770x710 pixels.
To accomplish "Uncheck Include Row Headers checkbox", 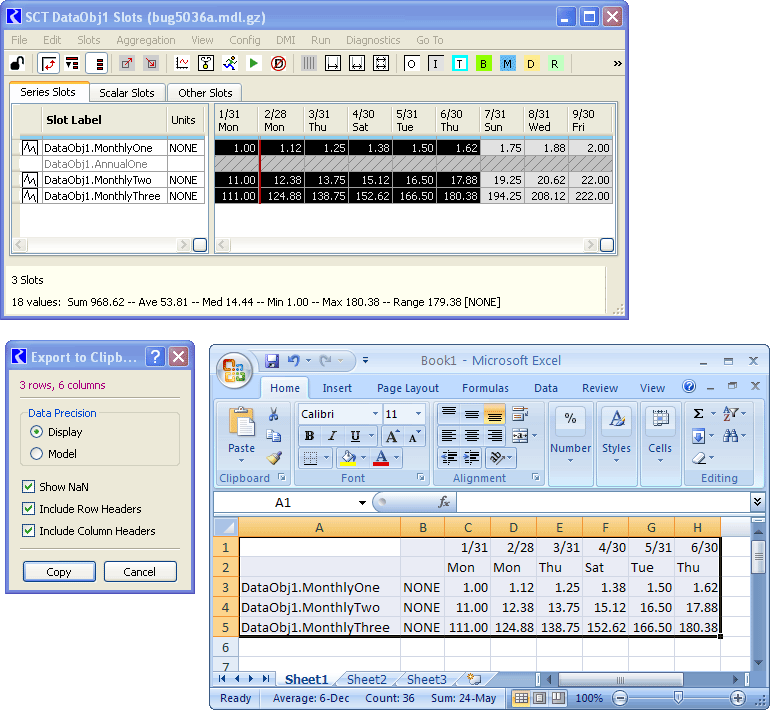I will point(28,509).
